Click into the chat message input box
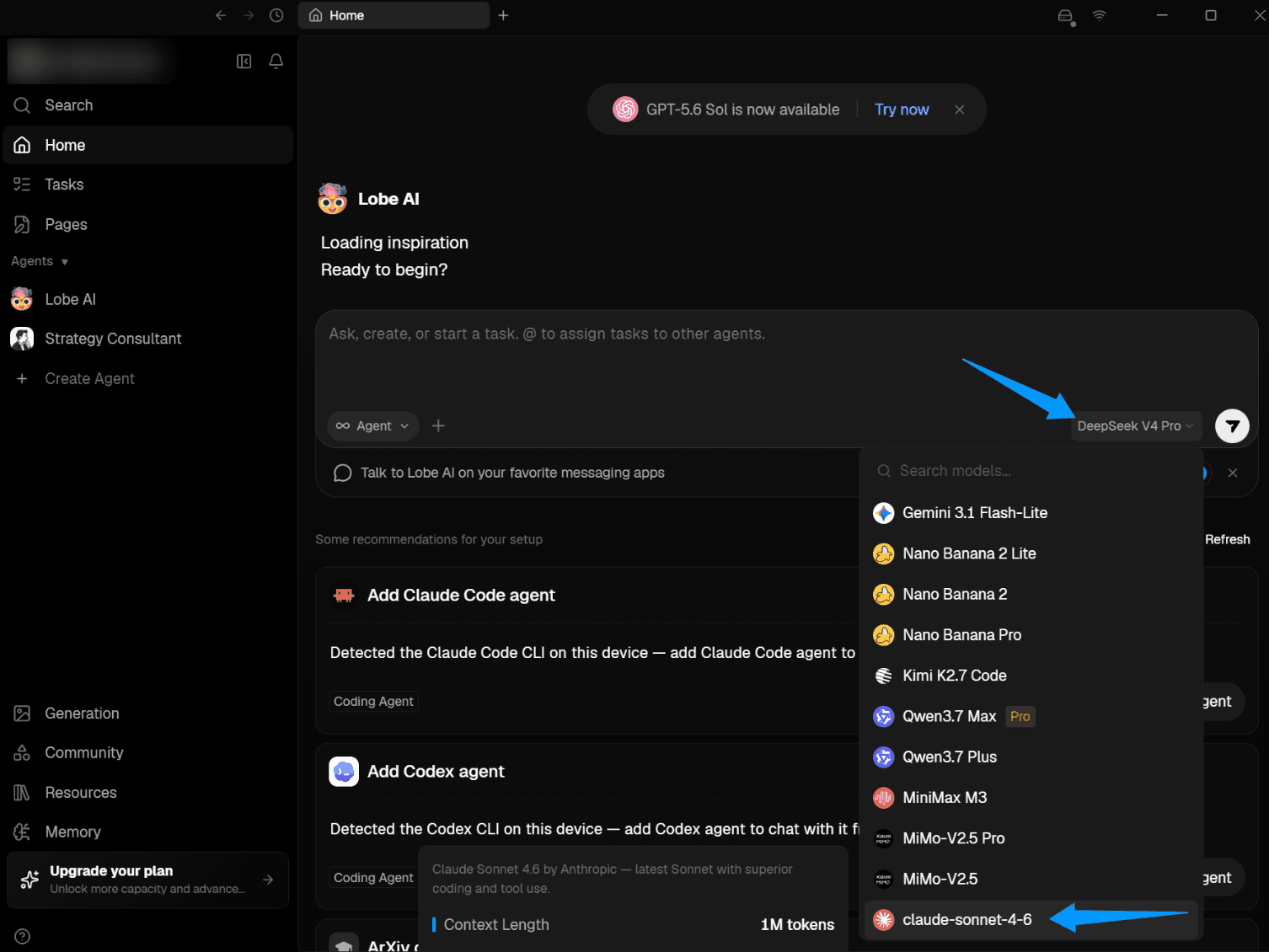This screenshot has width=1269, height=952. pyautogui.click(x=787, y=358)
